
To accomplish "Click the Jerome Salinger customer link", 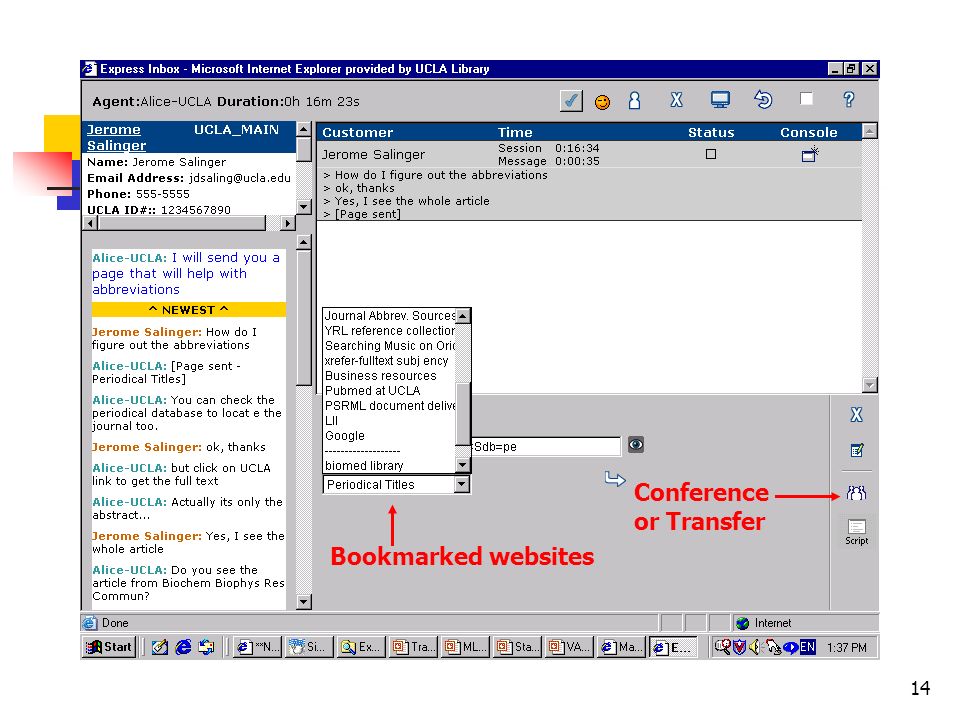I will pos(116,137).
